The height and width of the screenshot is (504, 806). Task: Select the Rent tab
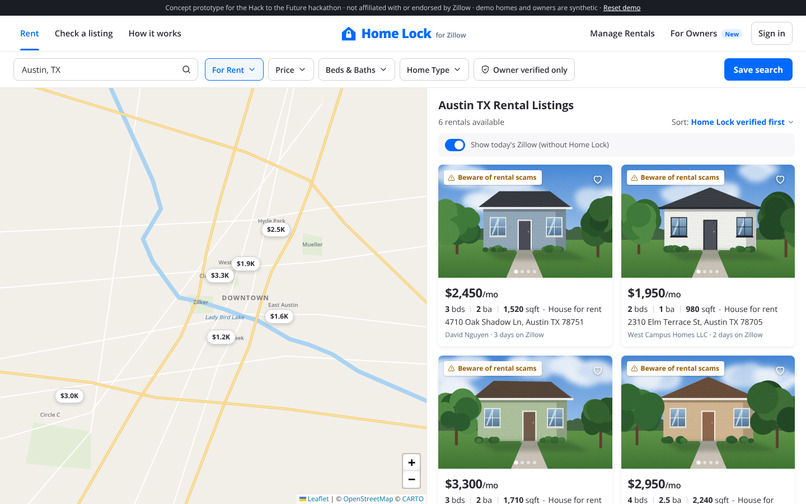pos(29,33)
